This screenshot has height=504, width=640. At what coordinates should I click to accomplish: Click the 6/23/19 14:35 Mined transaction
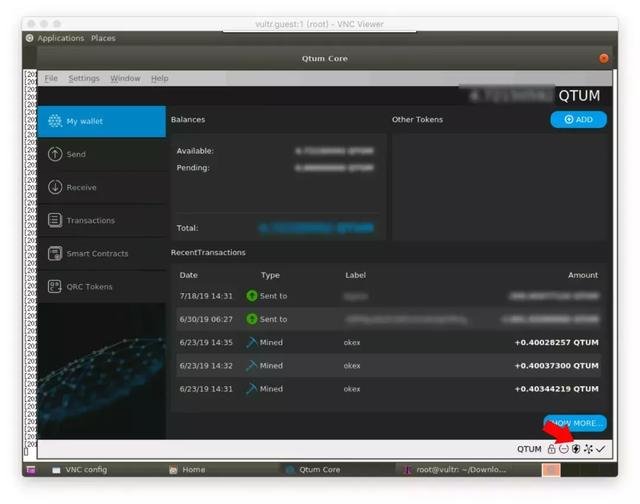(x=389, y=342)
